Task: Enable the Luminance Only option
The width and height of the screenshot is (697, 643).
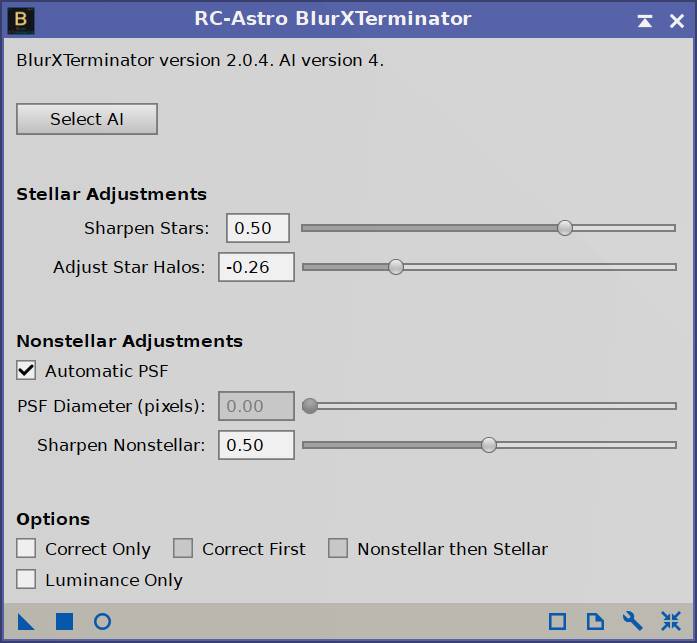Action: click(26, 579)
